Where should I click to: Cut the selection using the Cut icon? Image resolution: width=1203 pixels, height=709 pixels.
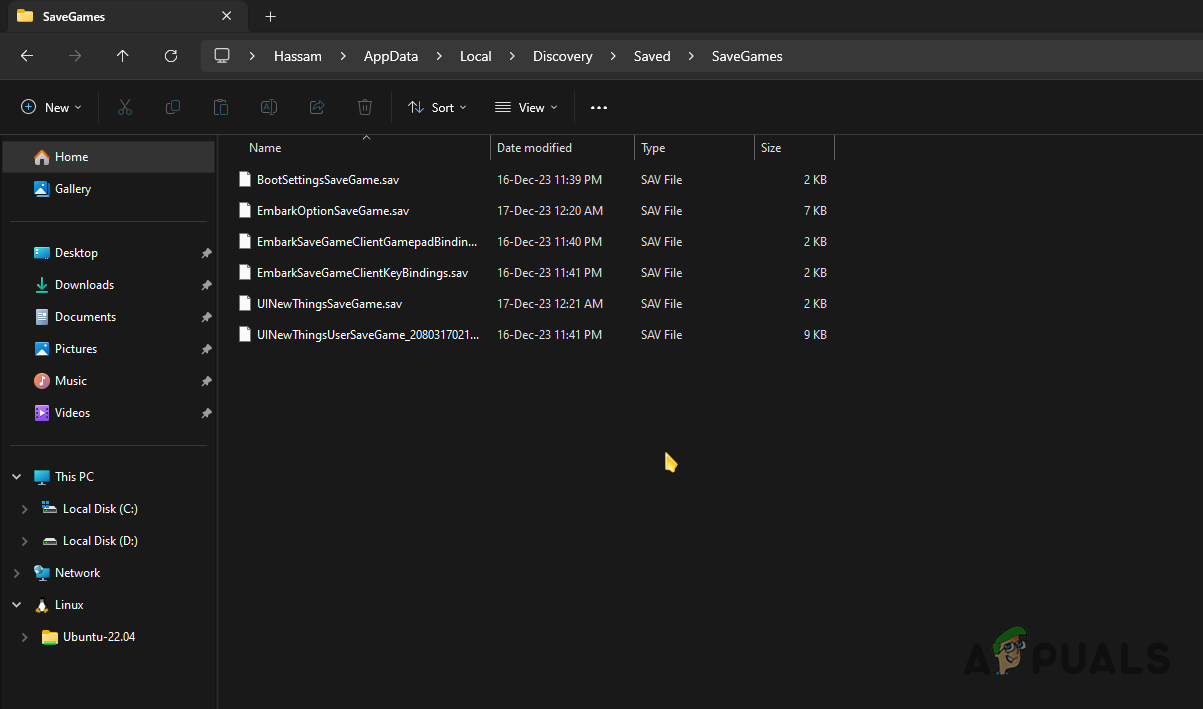click(x=124, y=107)
